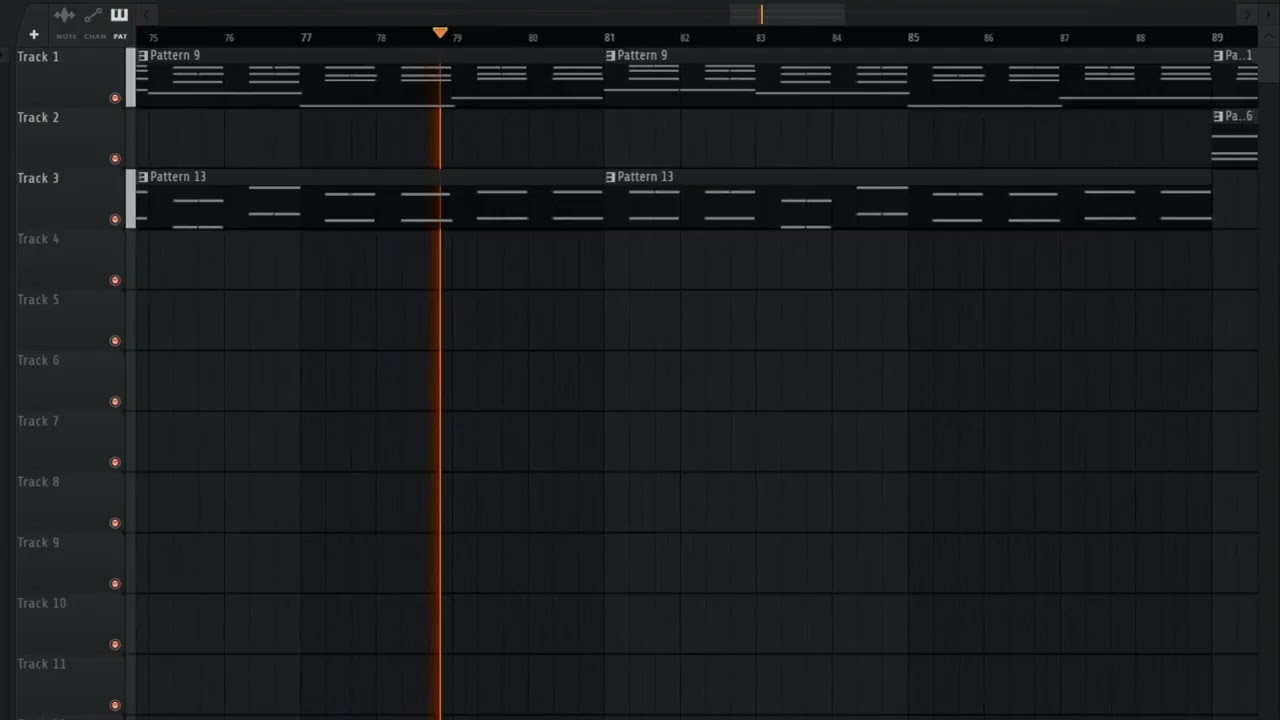Select the audio waveform clip icon
Image resolution: width=1280 pixels, height=720 pixels.
tap(64, 15)
